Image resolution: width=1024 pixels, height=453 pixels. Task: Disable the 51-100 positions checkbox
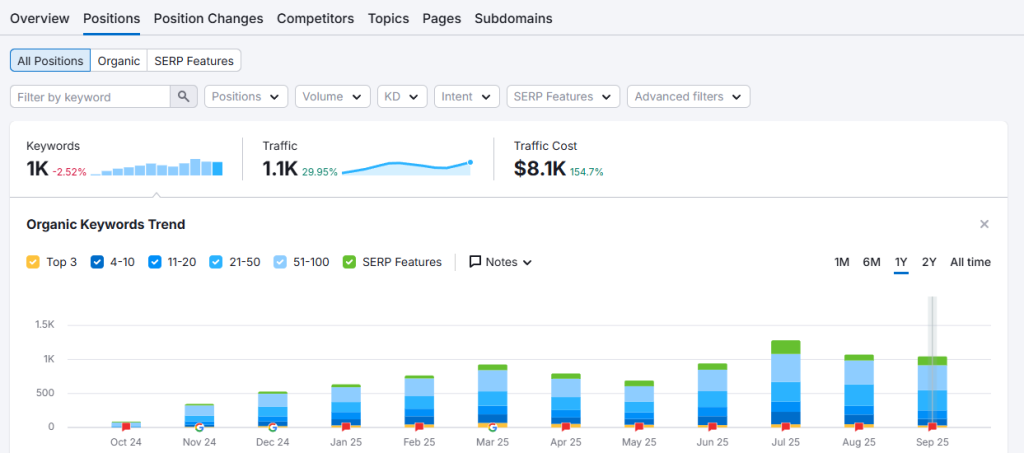tap(281, 262)
